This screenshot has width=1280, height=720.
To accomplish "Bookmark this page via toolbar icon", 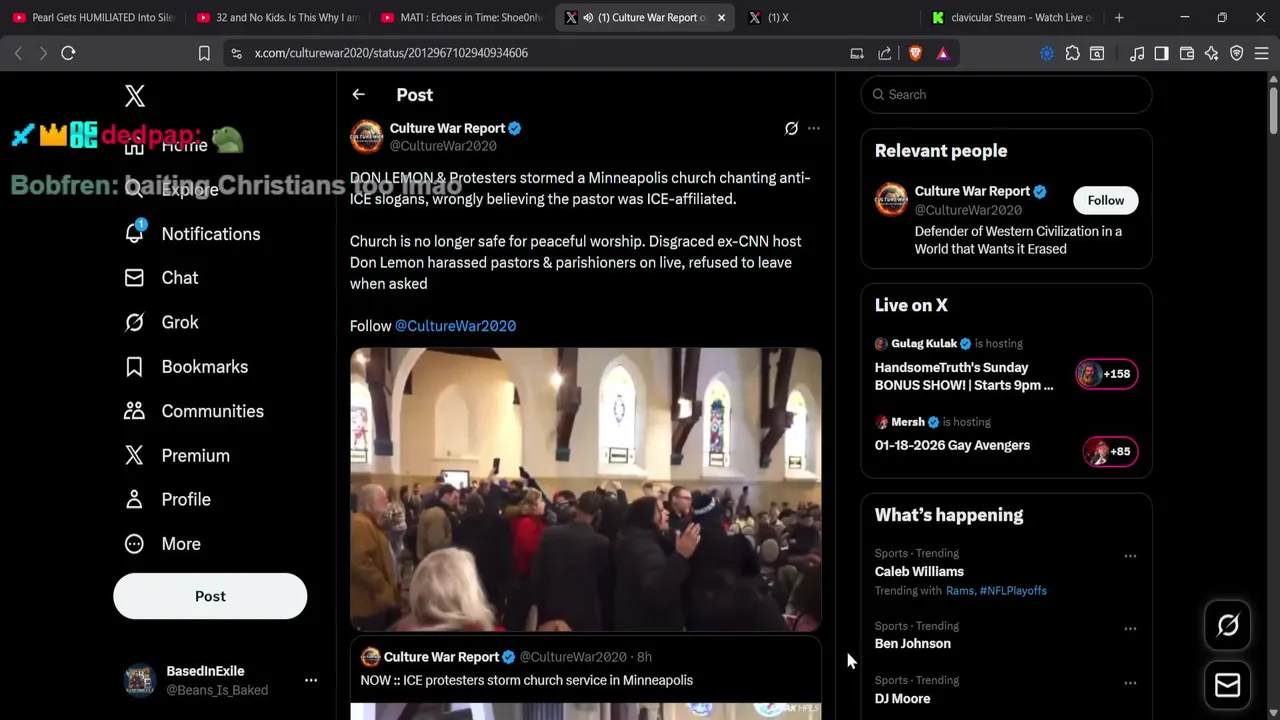I will pos(204,53).
